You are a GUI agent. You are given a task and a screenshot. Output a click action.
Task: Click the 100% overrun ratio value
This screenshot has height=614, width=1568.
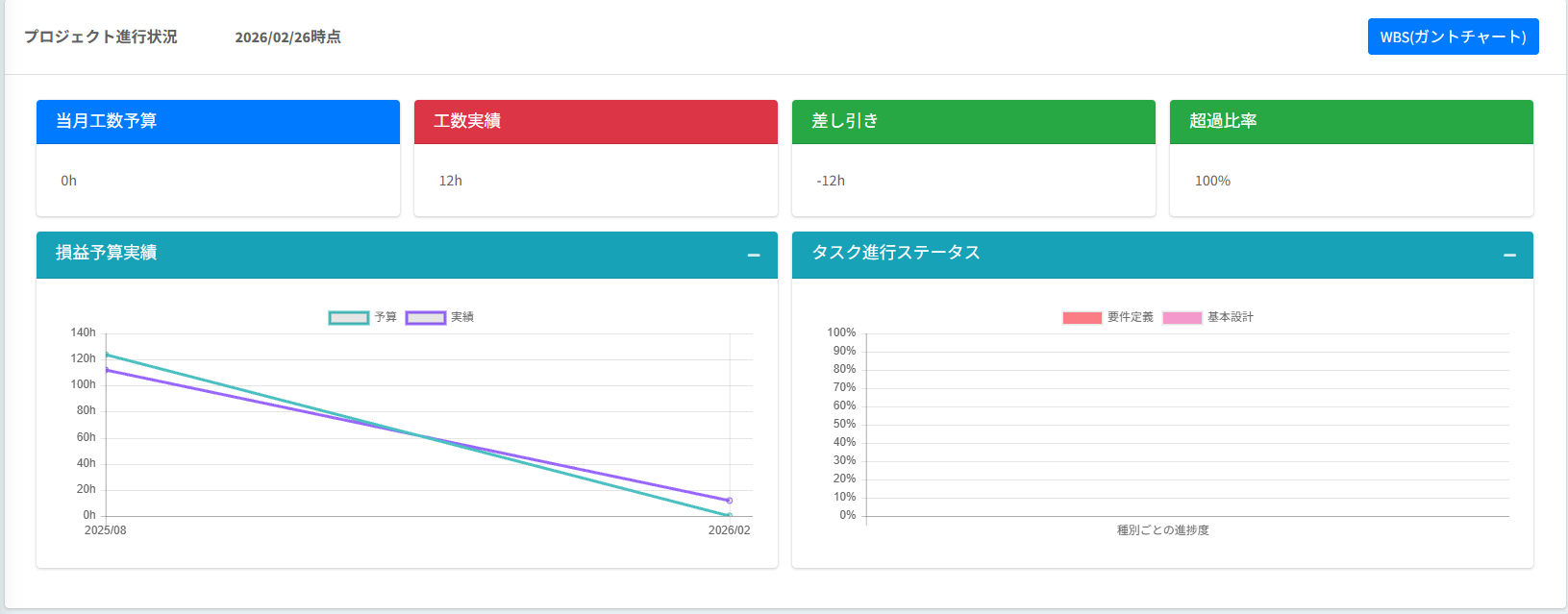pyautogui.click(x=1212, y=181)
